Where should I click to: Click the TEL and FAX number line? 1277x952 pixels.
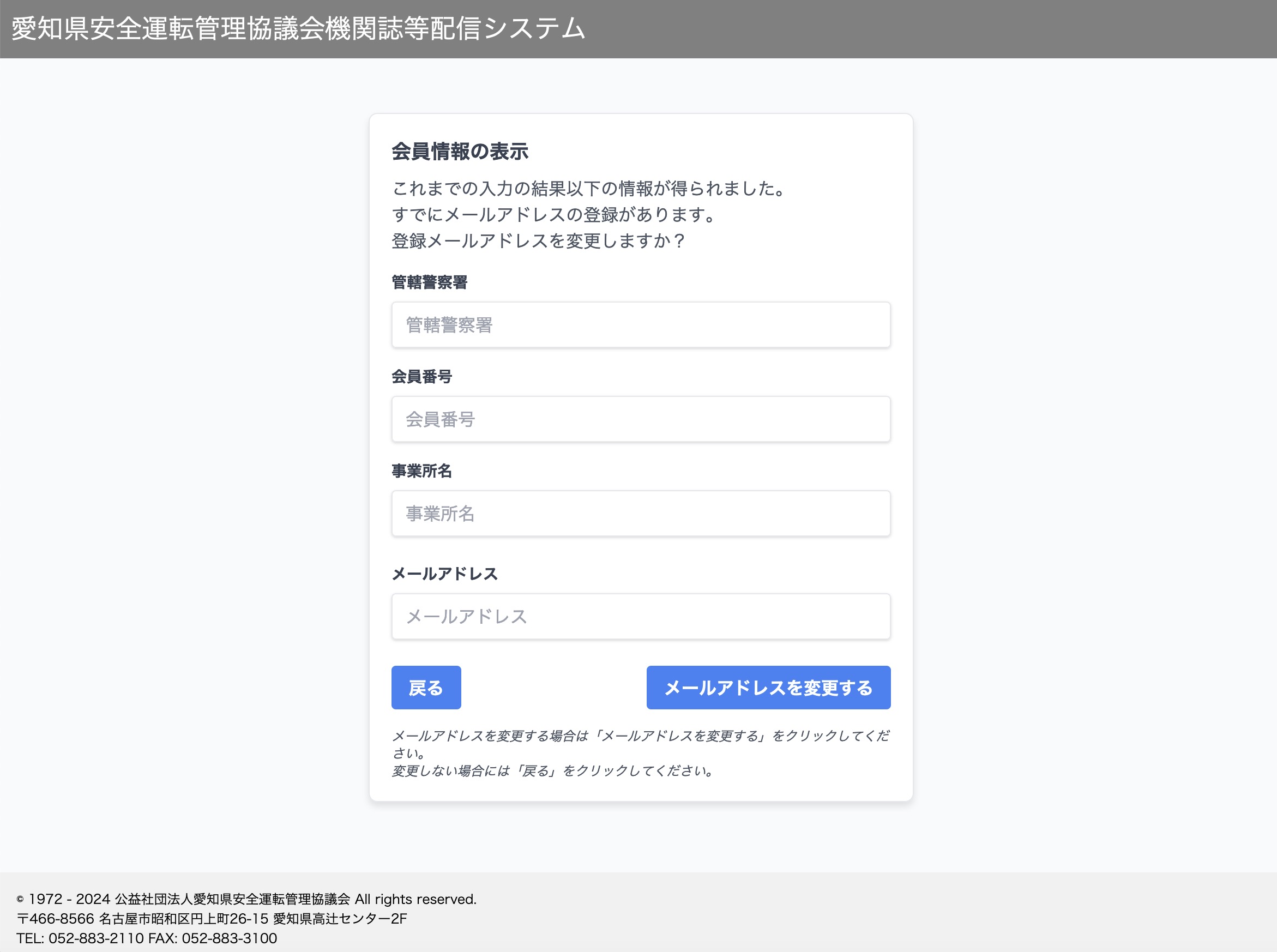(x=147, y=938)
